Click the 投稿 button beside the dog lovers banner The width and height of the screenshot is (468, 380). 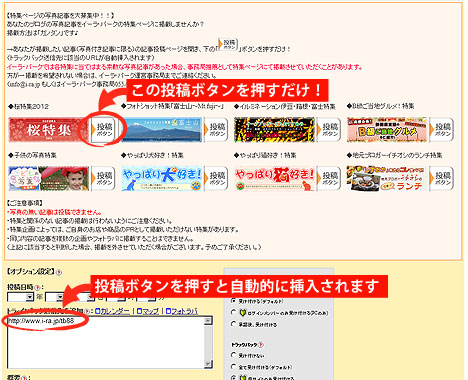216,179
